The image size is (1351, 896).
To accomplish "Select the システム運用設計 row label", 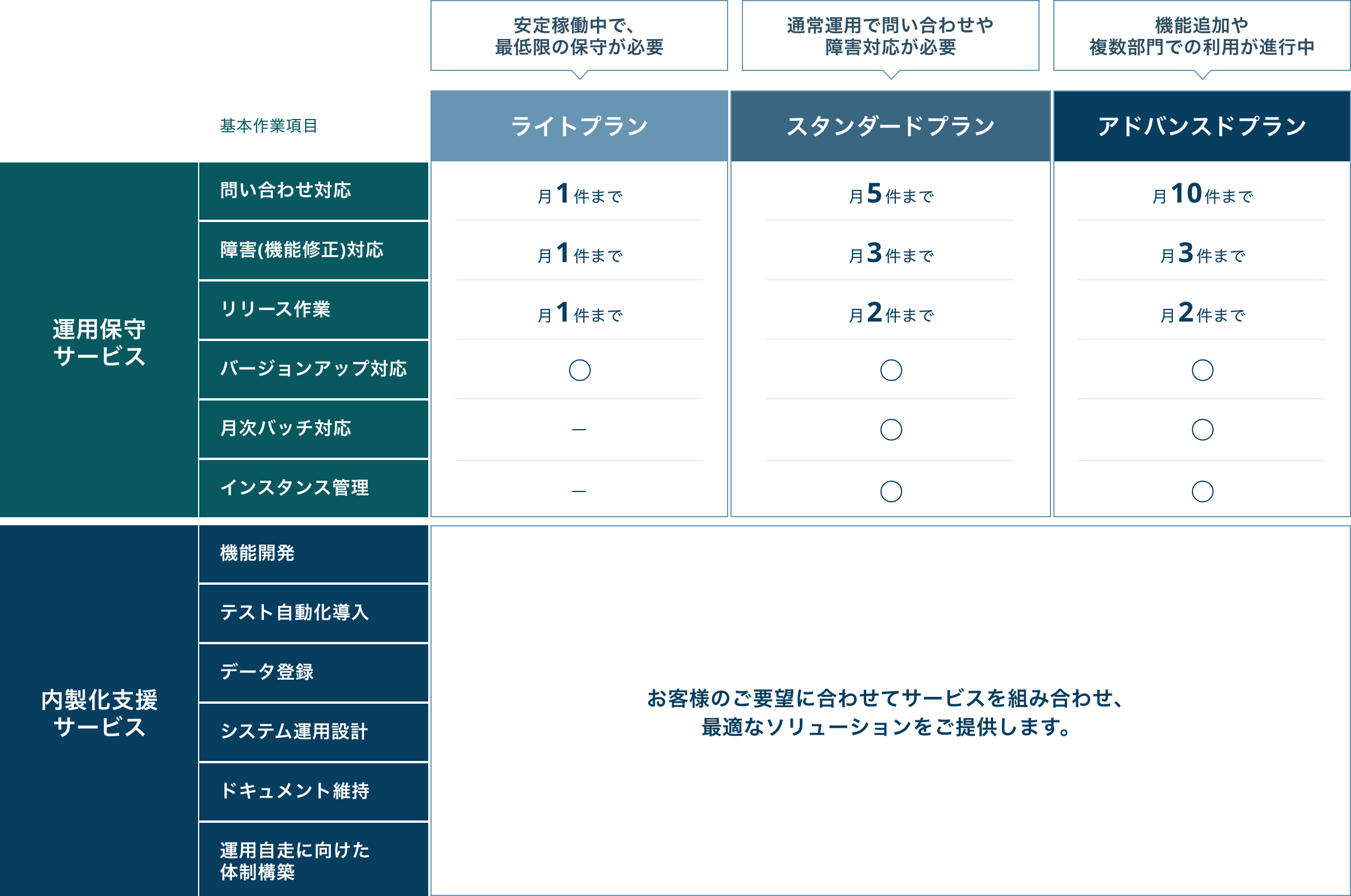I will coord(314,732).
